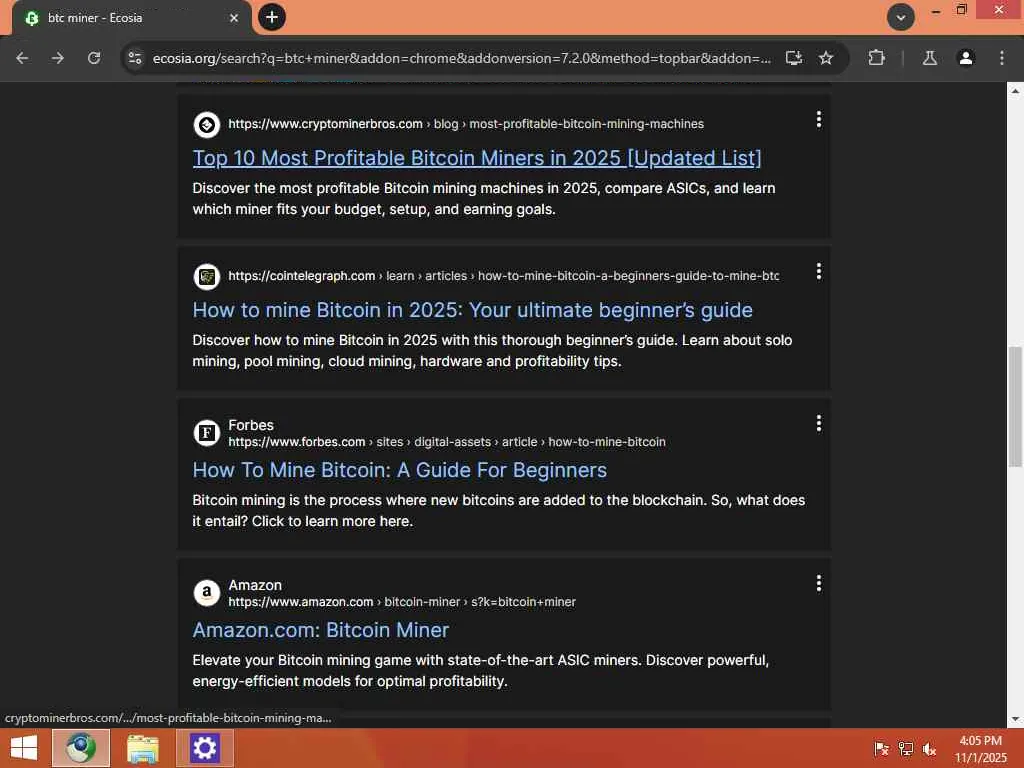Click the cointelegraph.com URL breadcrumb

click(x=504, y=276)
